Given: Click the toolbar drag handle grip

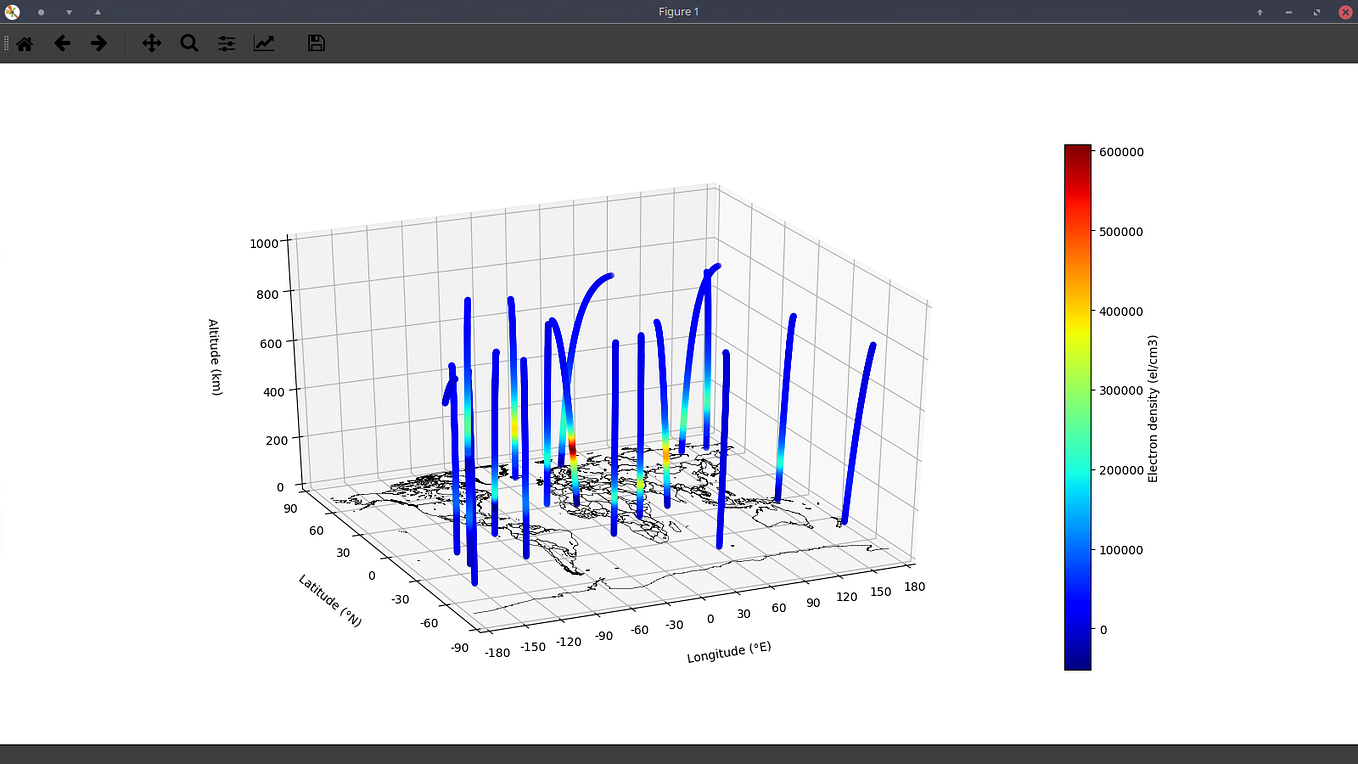Looking at the screenshot, I should [x=5, y=43].
